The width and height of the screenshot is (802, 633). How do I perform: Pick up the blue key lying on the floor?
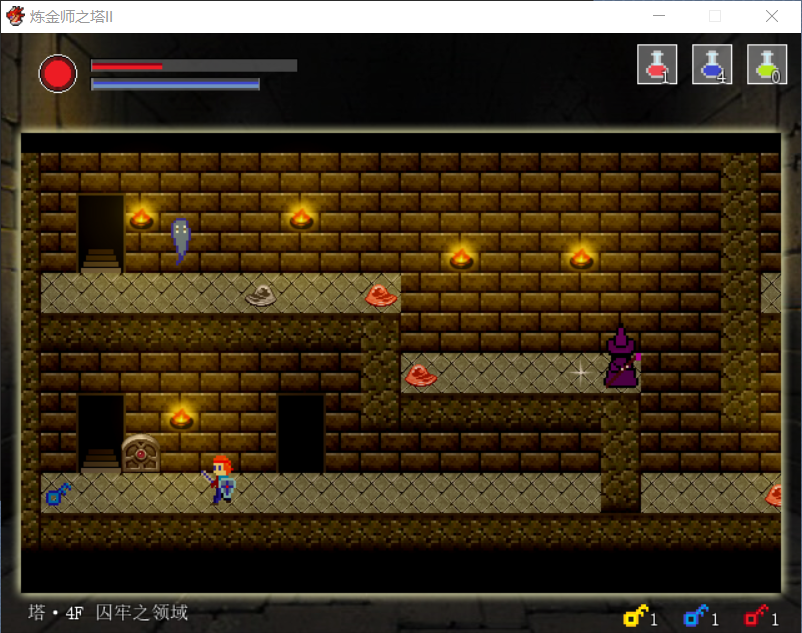tap(58, 493)
